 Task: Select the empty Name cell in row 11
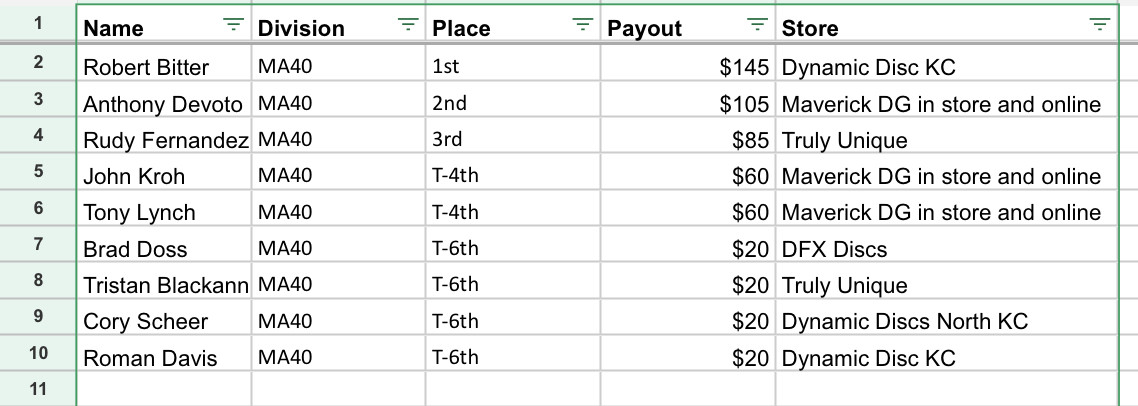(x=164, y=389)
